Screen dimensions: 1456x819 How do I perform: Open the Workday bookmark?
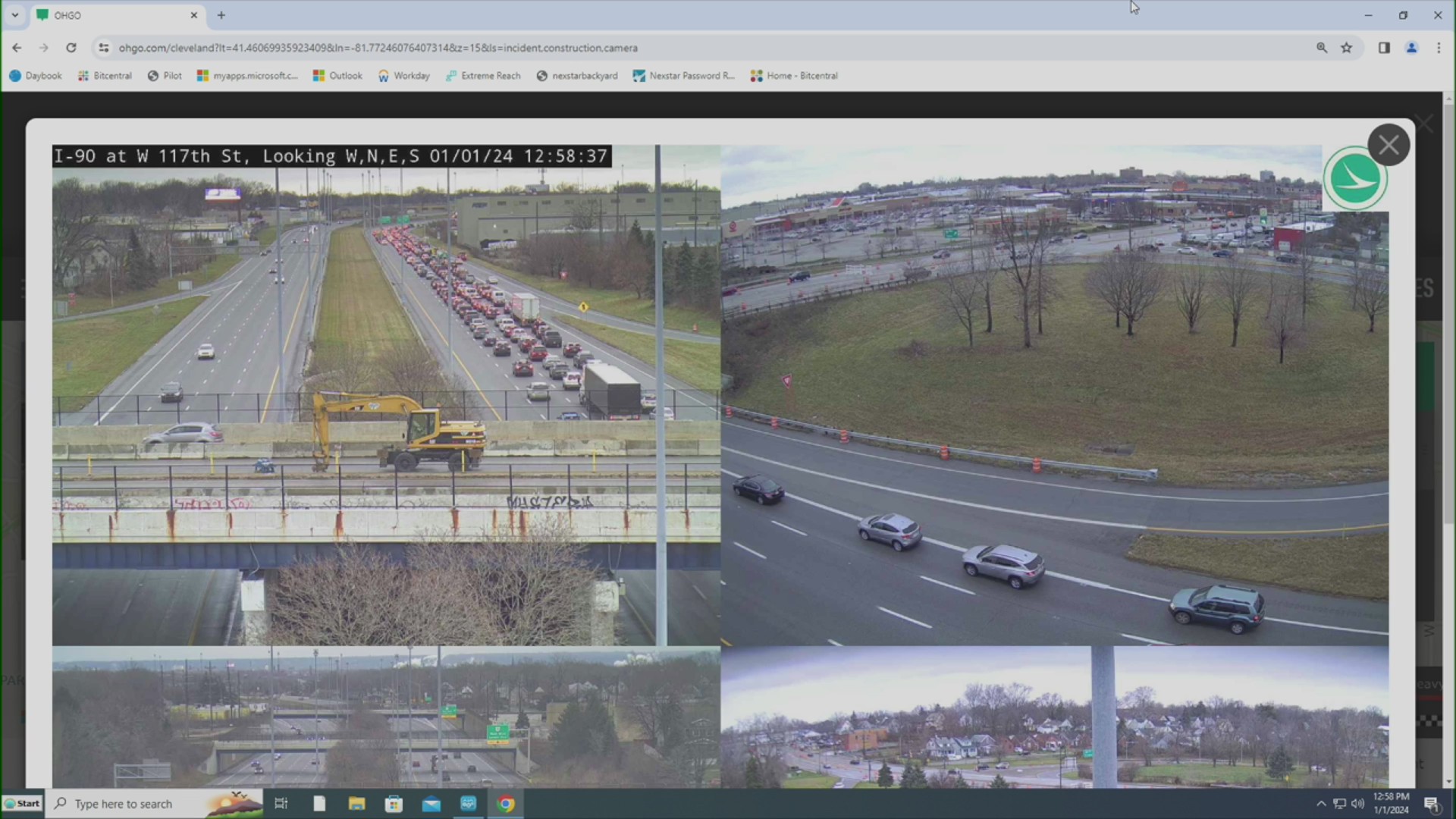click(403, 76)
